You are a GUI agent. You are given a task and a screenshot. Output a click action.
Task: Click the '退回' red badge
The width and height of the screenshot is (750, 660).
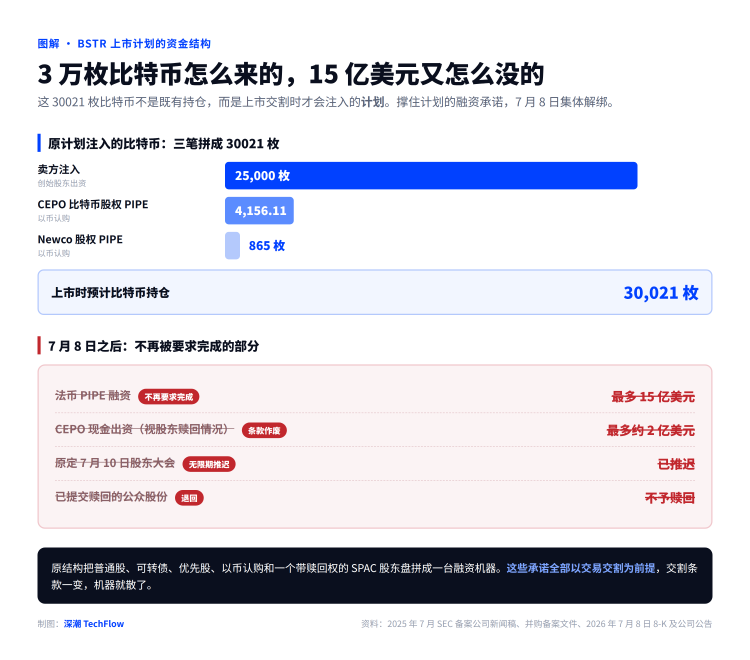189,498
